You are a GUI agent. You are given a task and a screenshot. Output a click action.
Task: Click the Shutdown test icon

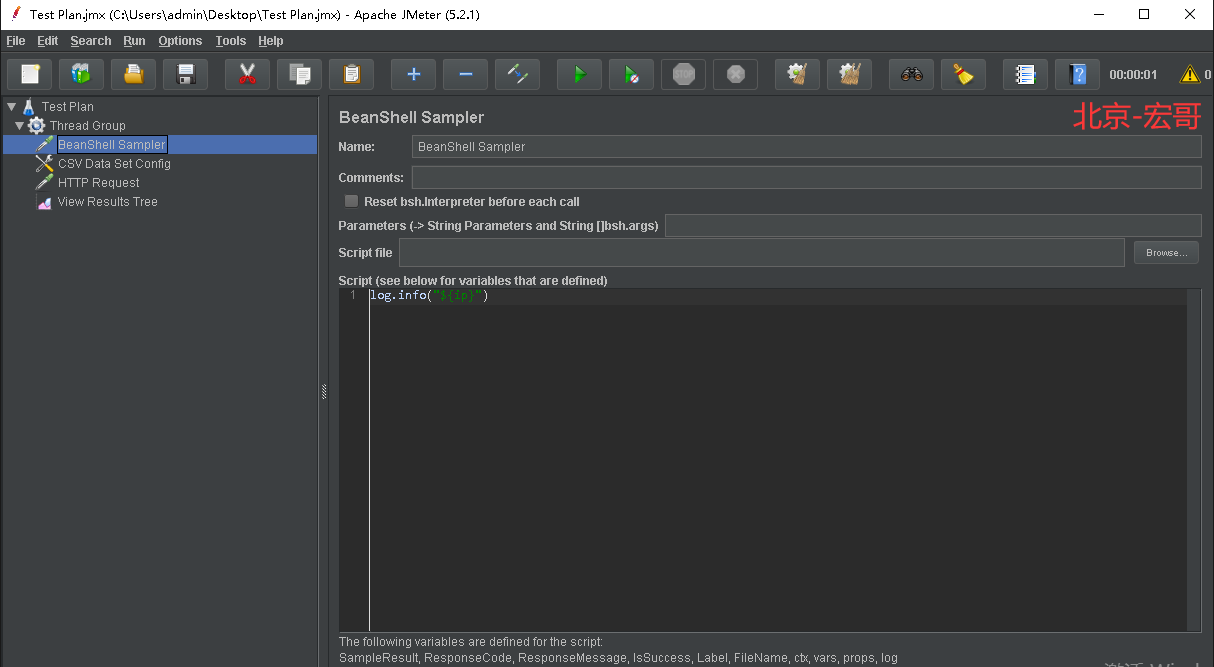click(735, 74)
